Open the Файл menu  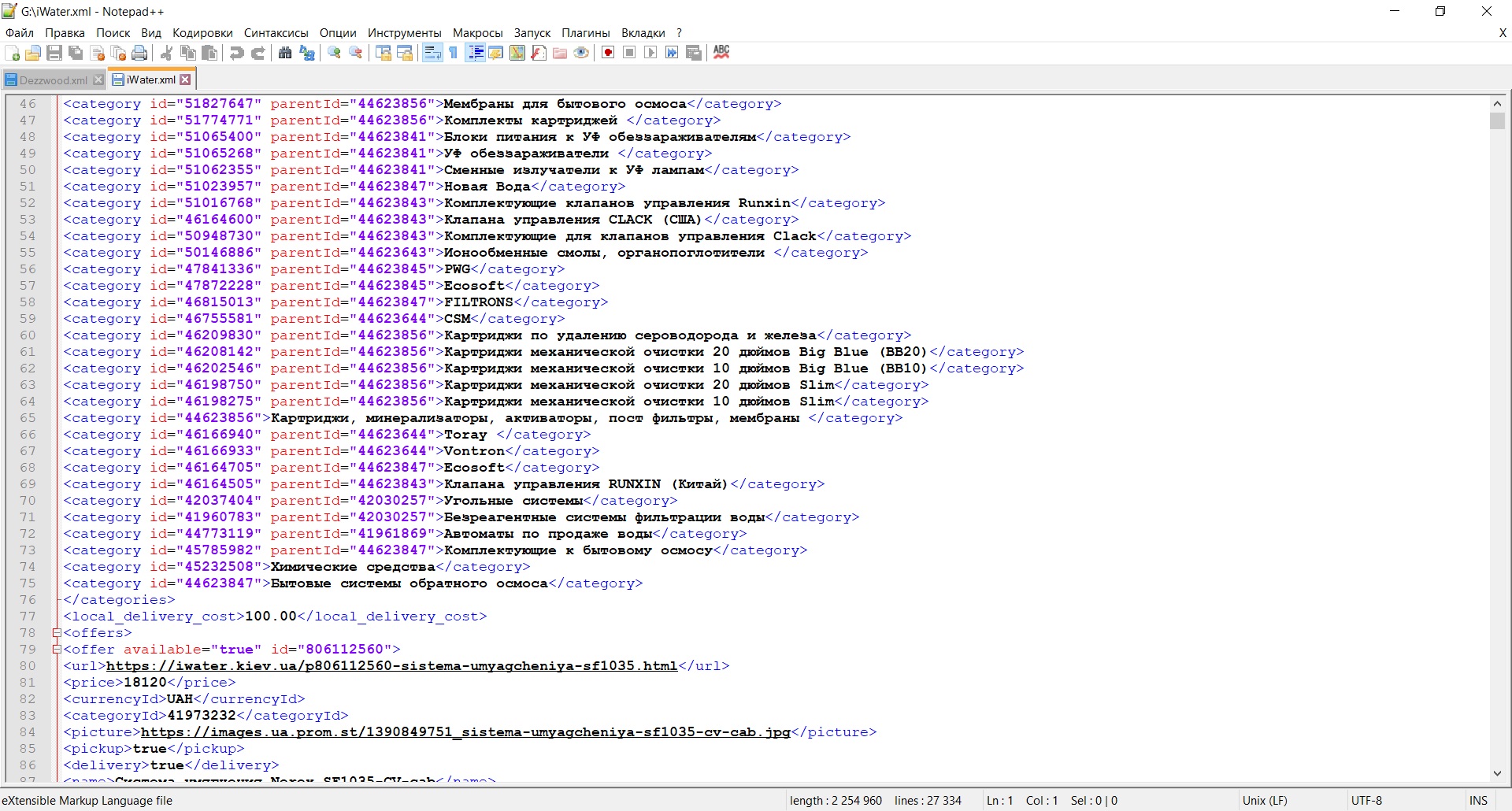(x=20, y=33)
